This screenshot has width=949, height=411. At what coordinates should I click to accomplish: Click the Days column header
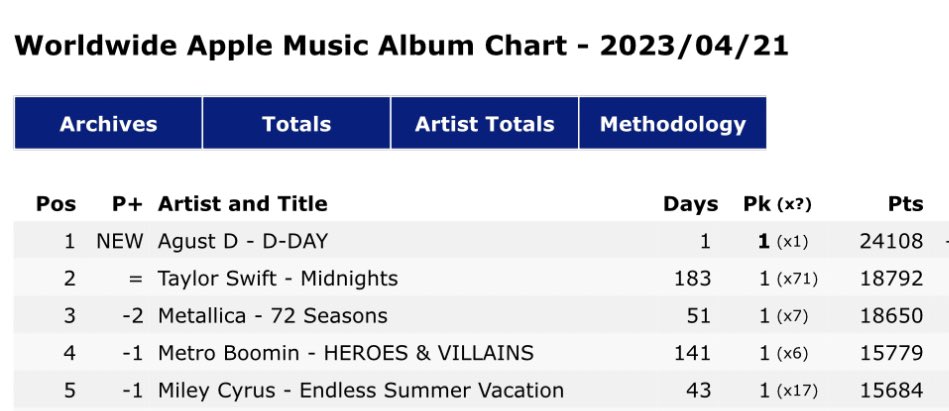click(691, 204)
